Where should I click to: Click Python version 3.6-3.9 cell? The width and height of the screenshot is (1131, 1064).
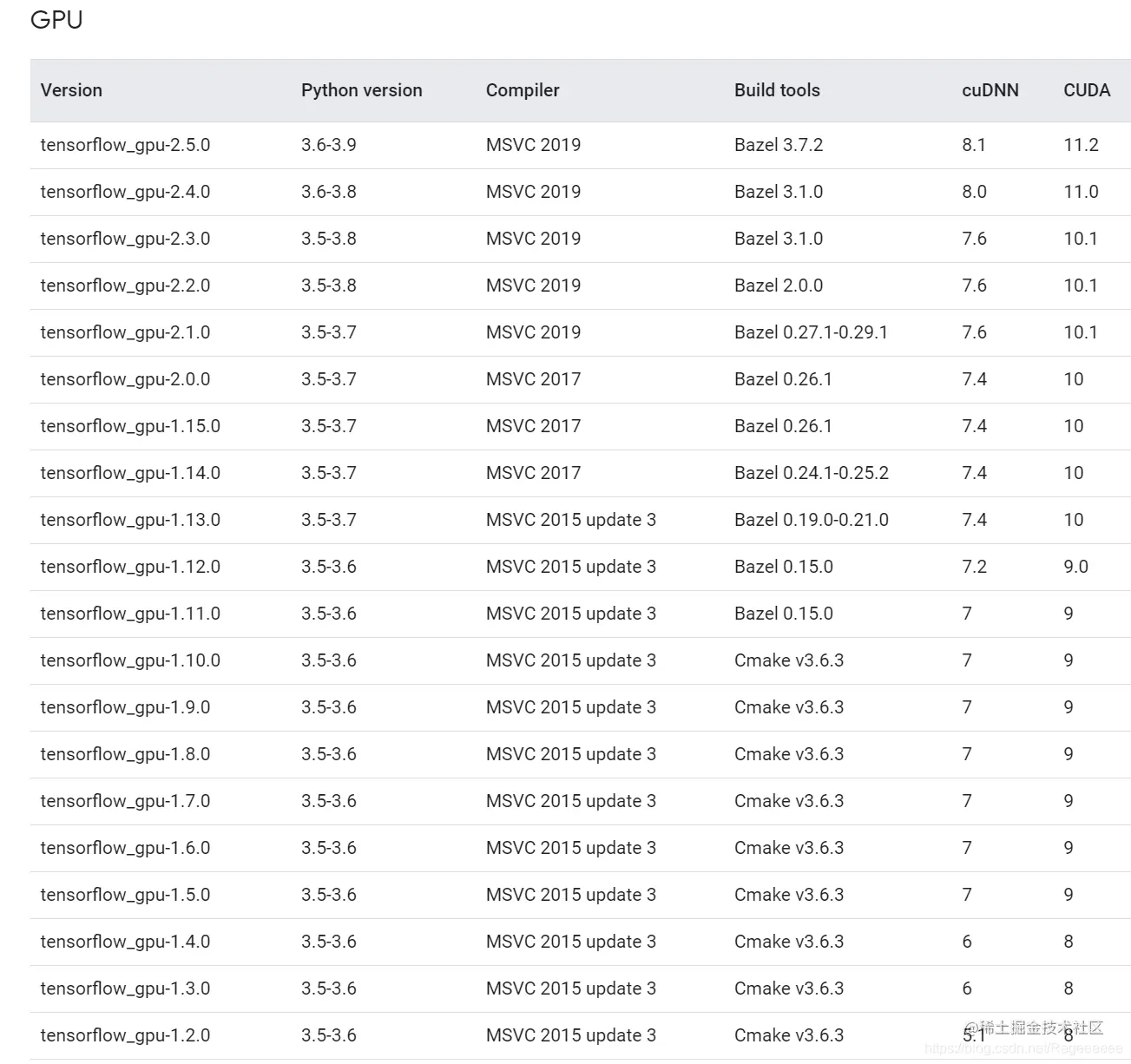[x=329, y=145]
